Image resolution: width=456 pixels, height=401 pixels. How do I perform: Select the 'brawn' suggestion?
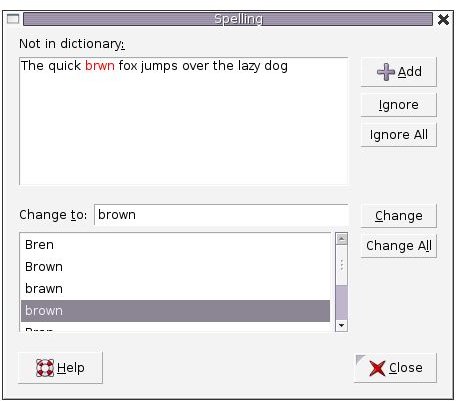[x=175, y=289]
